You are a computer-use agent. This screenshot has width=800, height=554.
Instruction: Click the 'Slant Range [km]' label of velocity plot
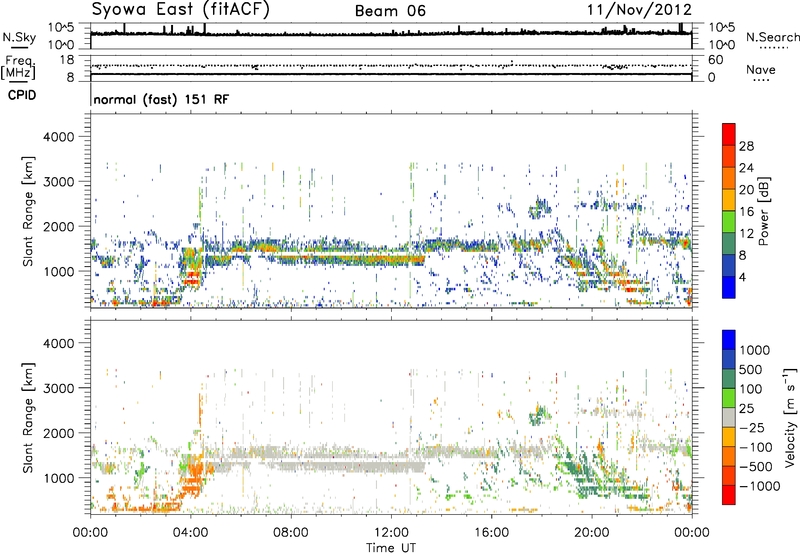28,417
